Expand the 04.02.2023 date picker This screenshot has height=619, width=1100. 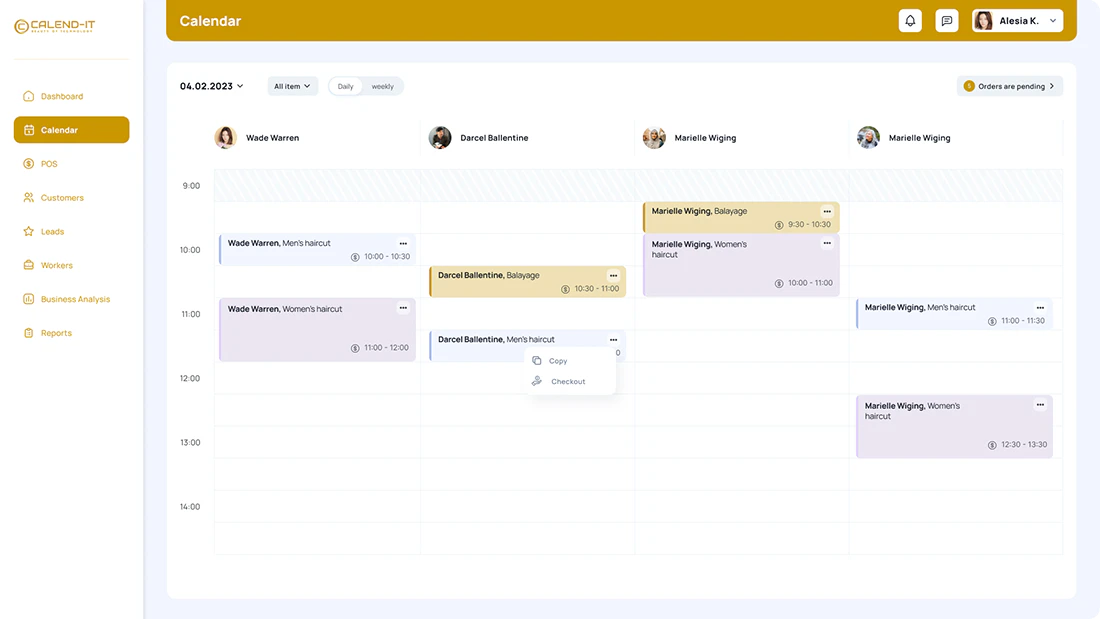208,85
